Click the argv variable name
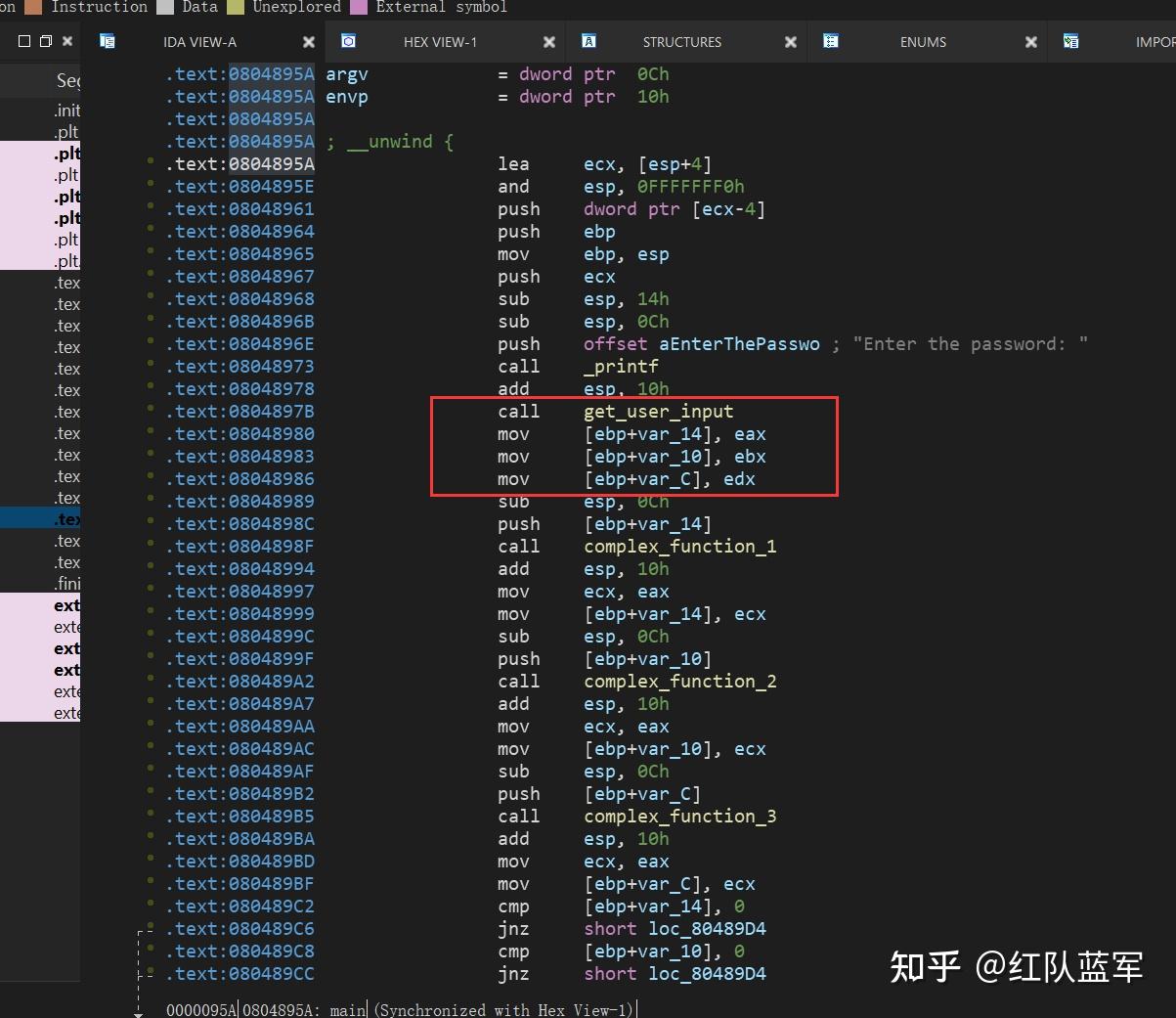This screenshot has width=1176, height=1018. 347,74
